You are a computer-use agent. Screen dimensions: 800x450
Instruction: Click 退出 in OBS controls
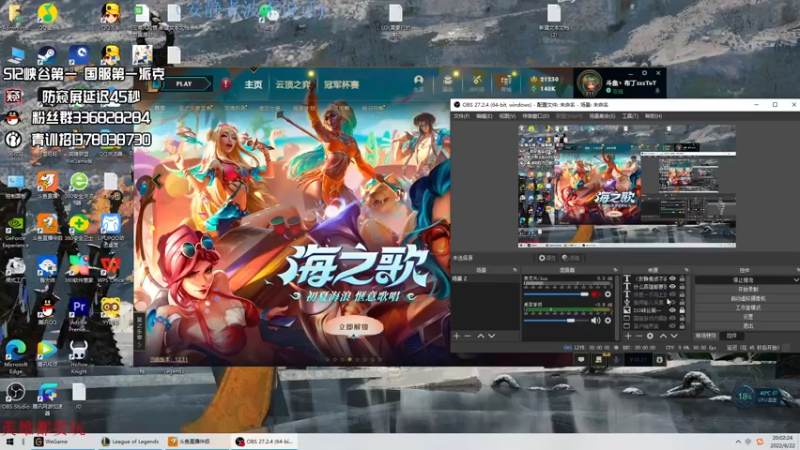click(748, 326)
